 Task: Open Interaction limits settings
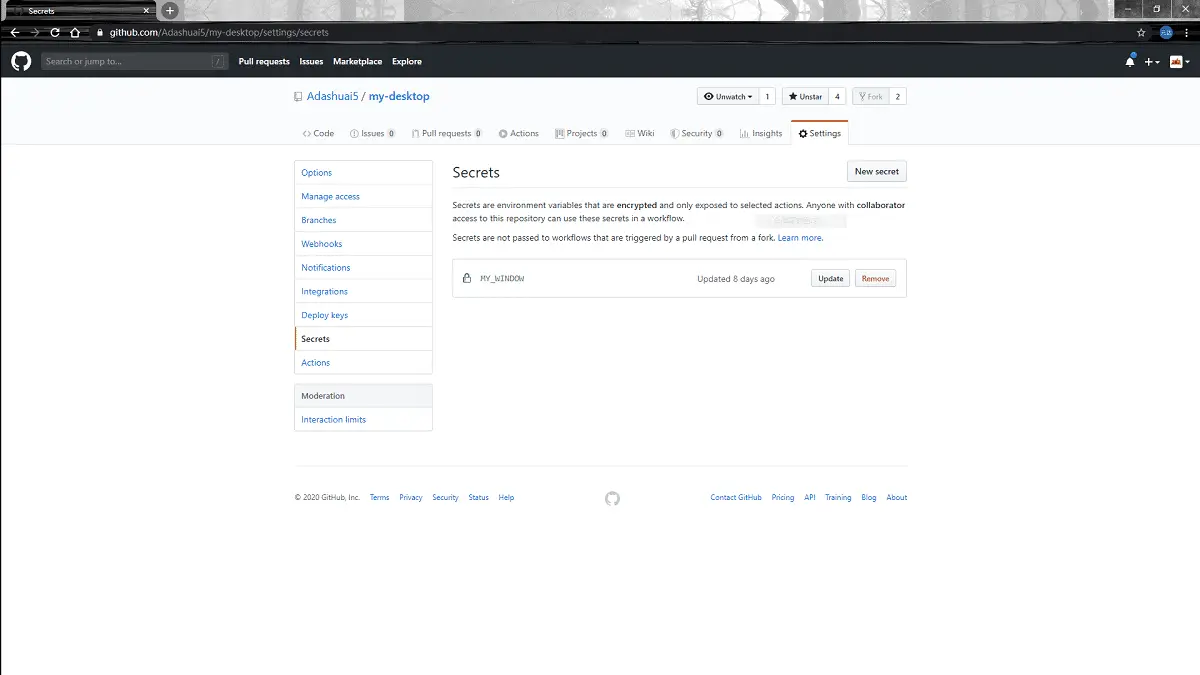[x=364, y=420]
